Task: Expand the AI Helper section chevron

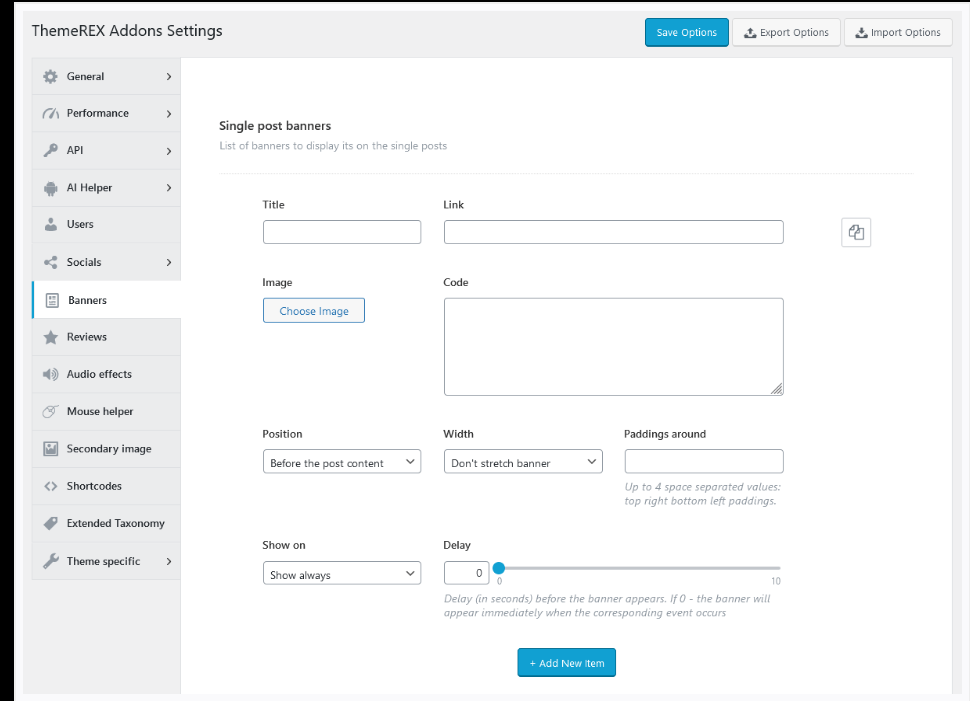Action: 169,188
